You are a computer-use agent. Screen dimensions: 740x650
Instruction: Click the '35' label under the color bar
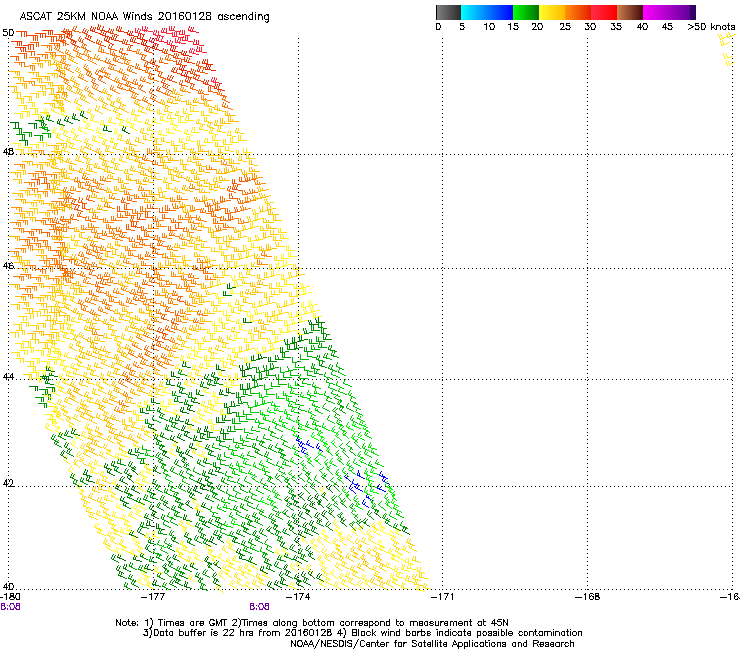(x=616, y=27)
